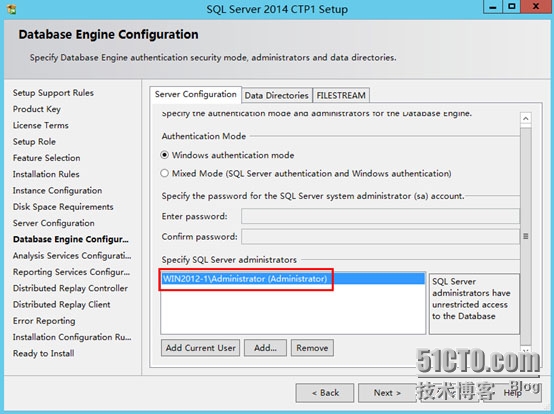Screen dimensions: 554x414
Task: Go to previous page with Back
Action: 325,393
